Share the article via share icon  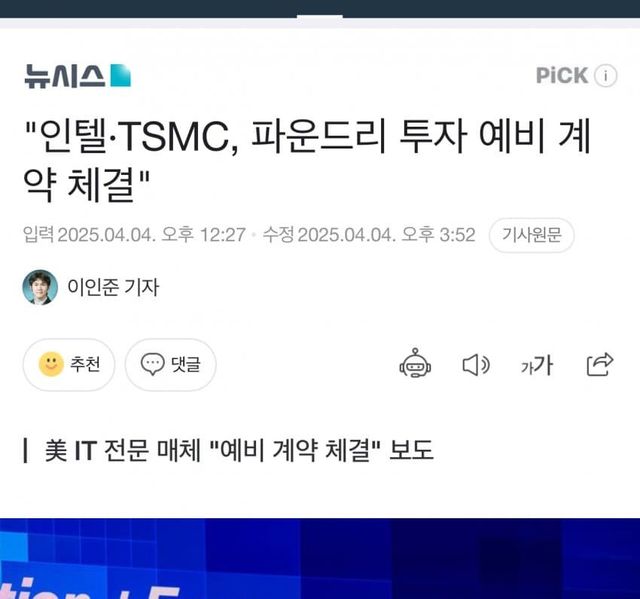click(600, 364)
